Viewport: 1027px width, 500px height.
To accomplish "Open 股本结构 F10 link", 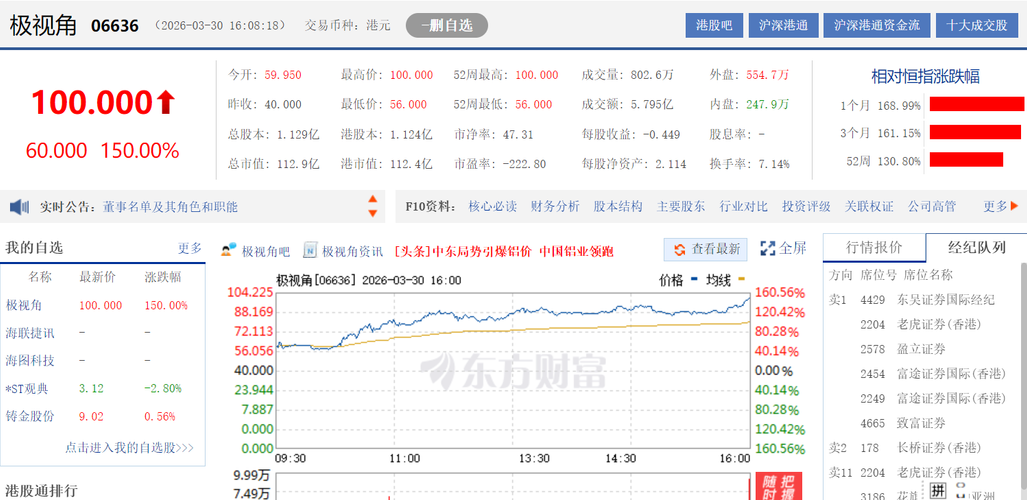I will coord(618,207).
